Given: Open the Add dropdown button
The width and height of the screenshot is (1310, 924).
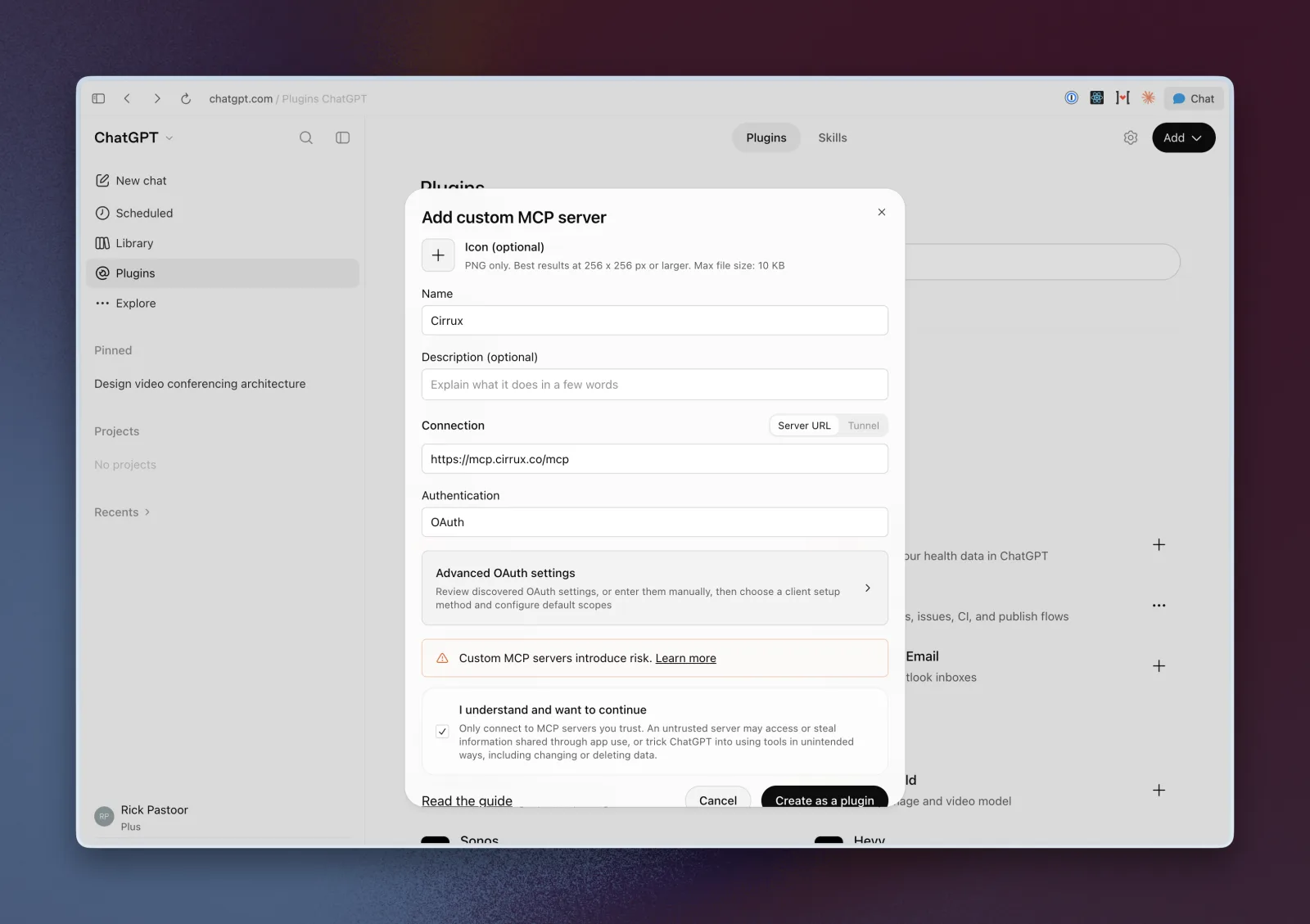Looking at the screenshot, I should coord(1183,137).
